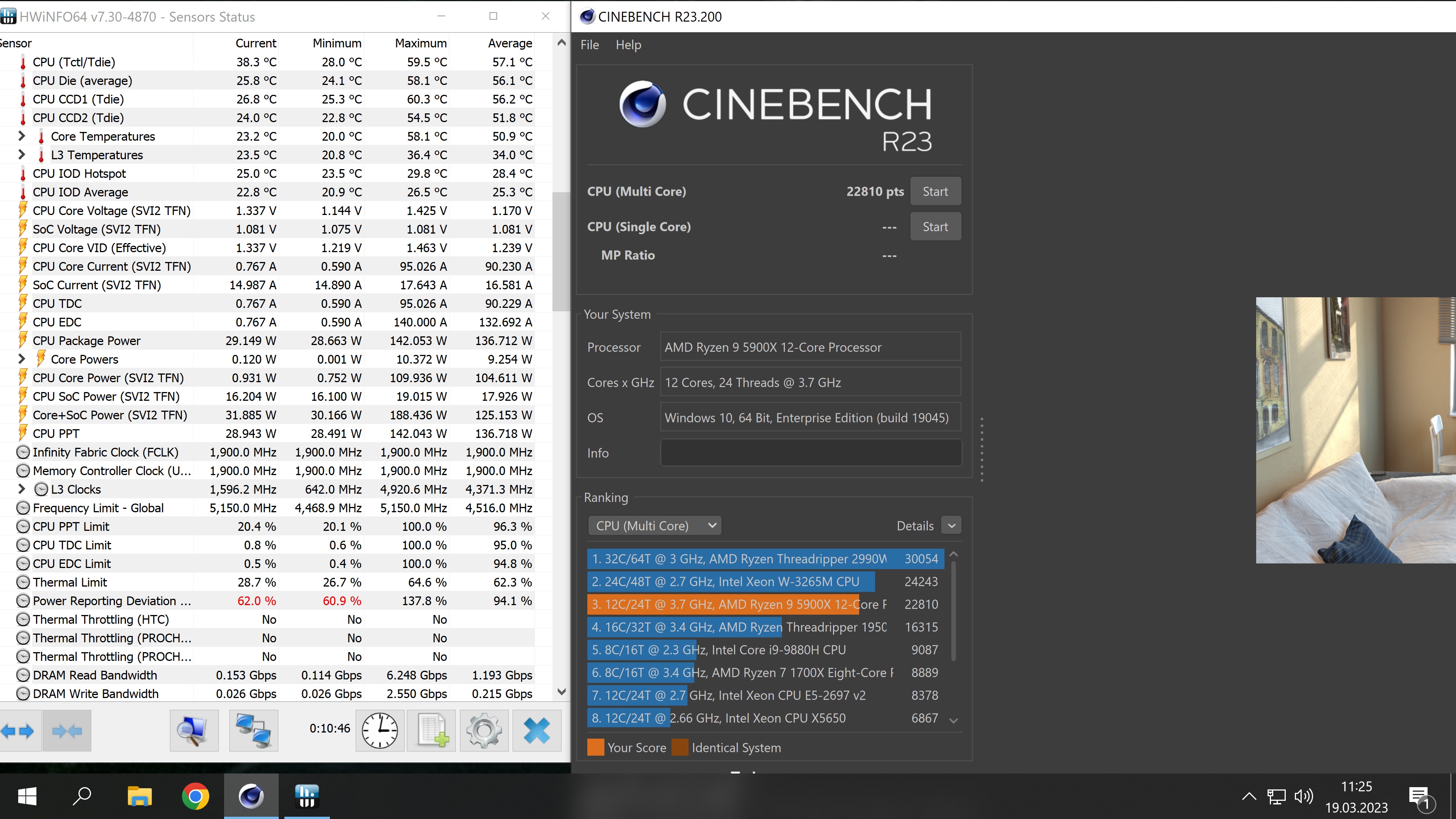Click the Current column header
Viewport: 1456px width, 819px height.
point(256,43)
